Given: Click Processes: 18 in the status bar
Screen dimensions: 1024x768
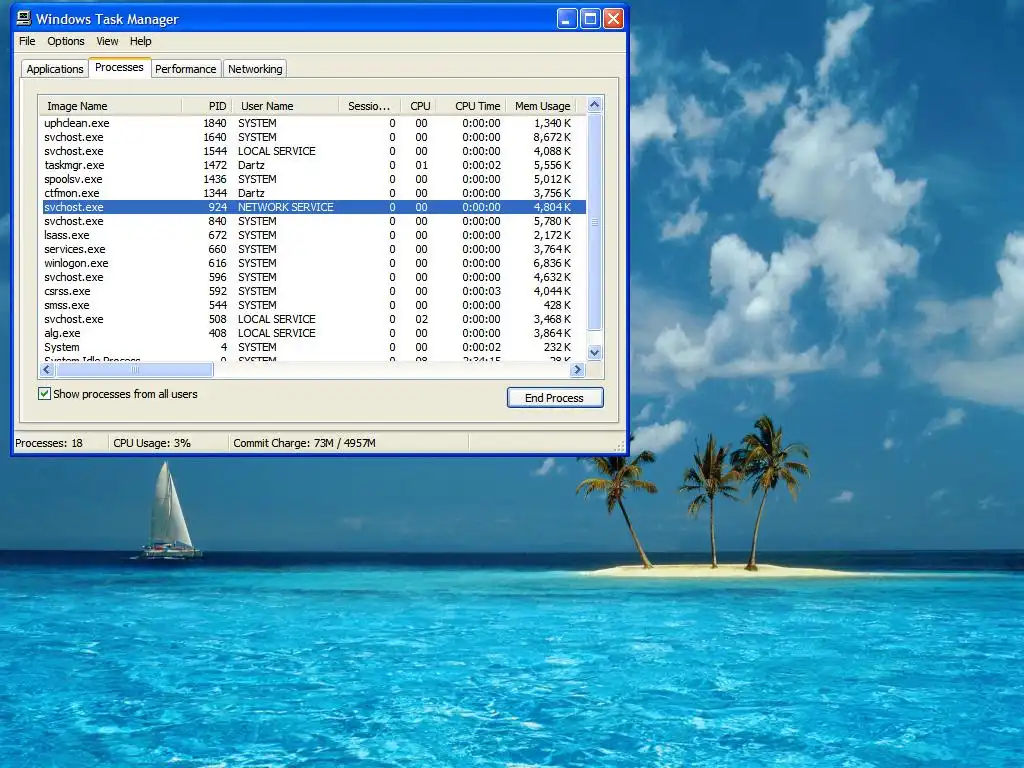Looking at the screenshot, I should [49, 443].
